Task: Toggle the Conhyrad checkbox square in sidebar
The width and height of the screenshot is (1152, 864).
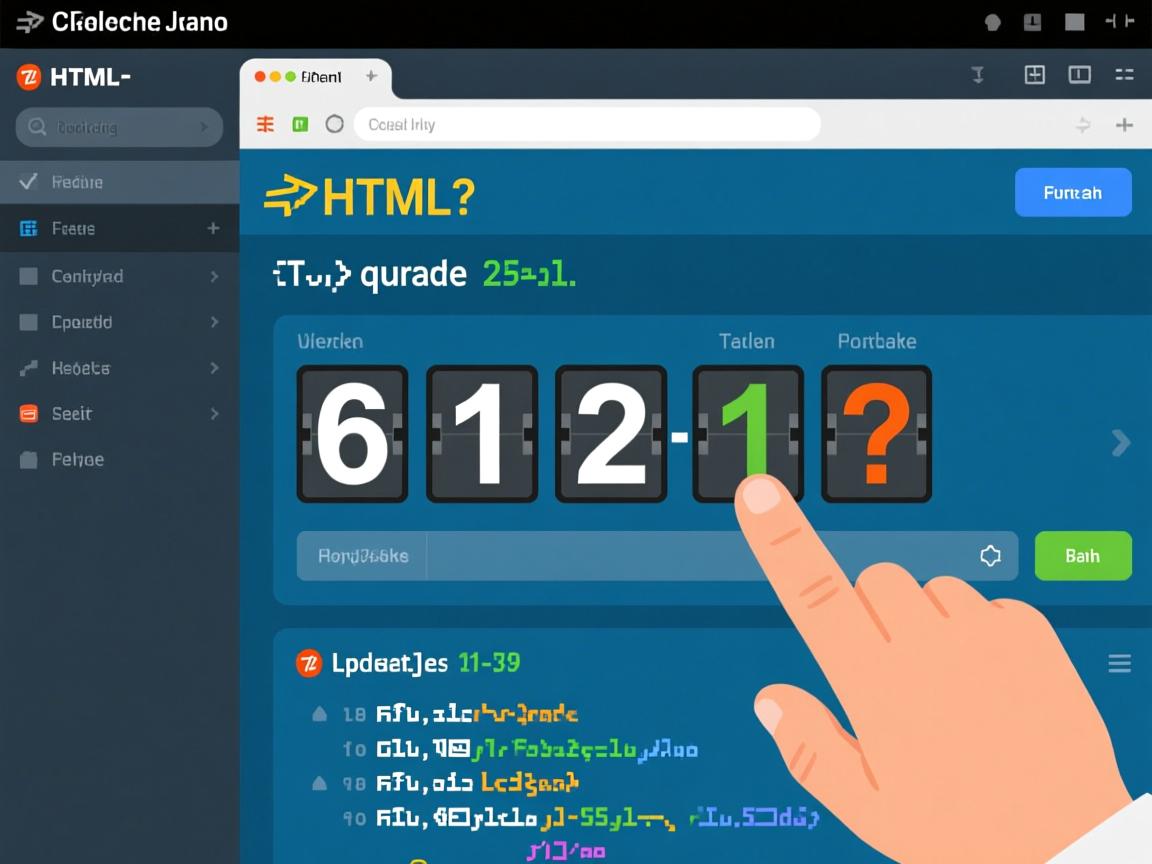Action: tap(29, 276)
